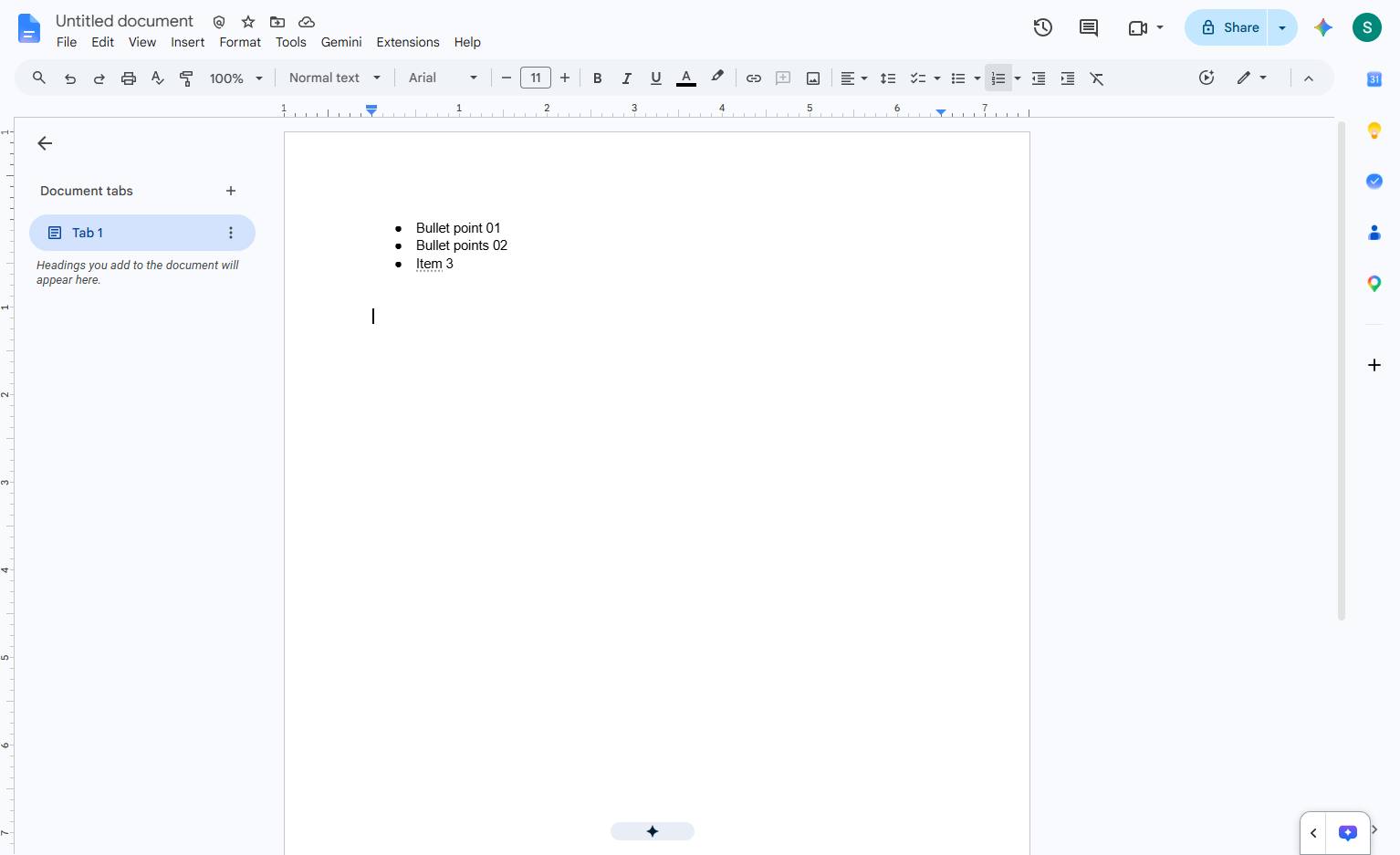Star this document

pyautogui.click(x=248, y=22)
